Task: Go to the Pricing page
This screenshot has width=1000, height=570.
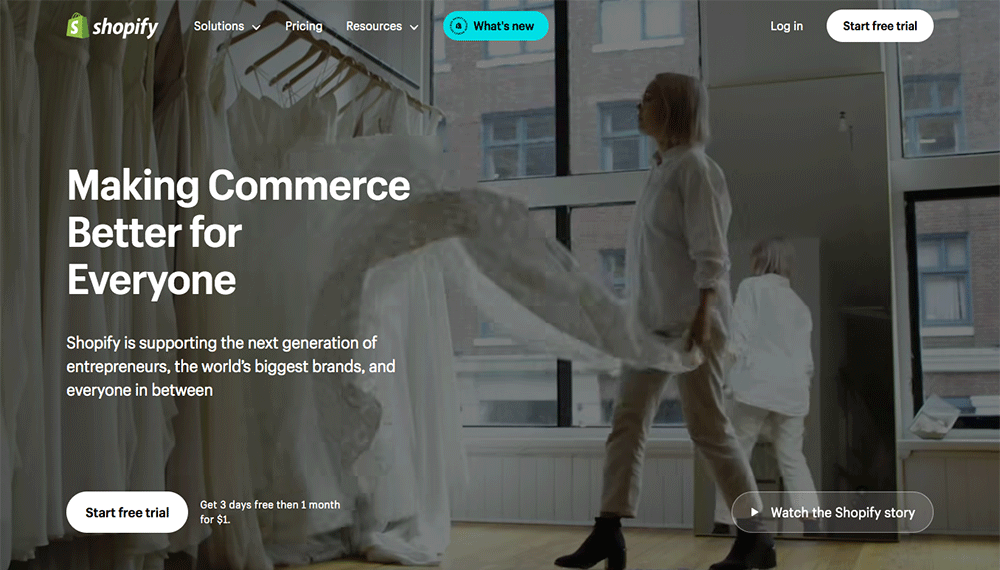Action: (304, 26)
